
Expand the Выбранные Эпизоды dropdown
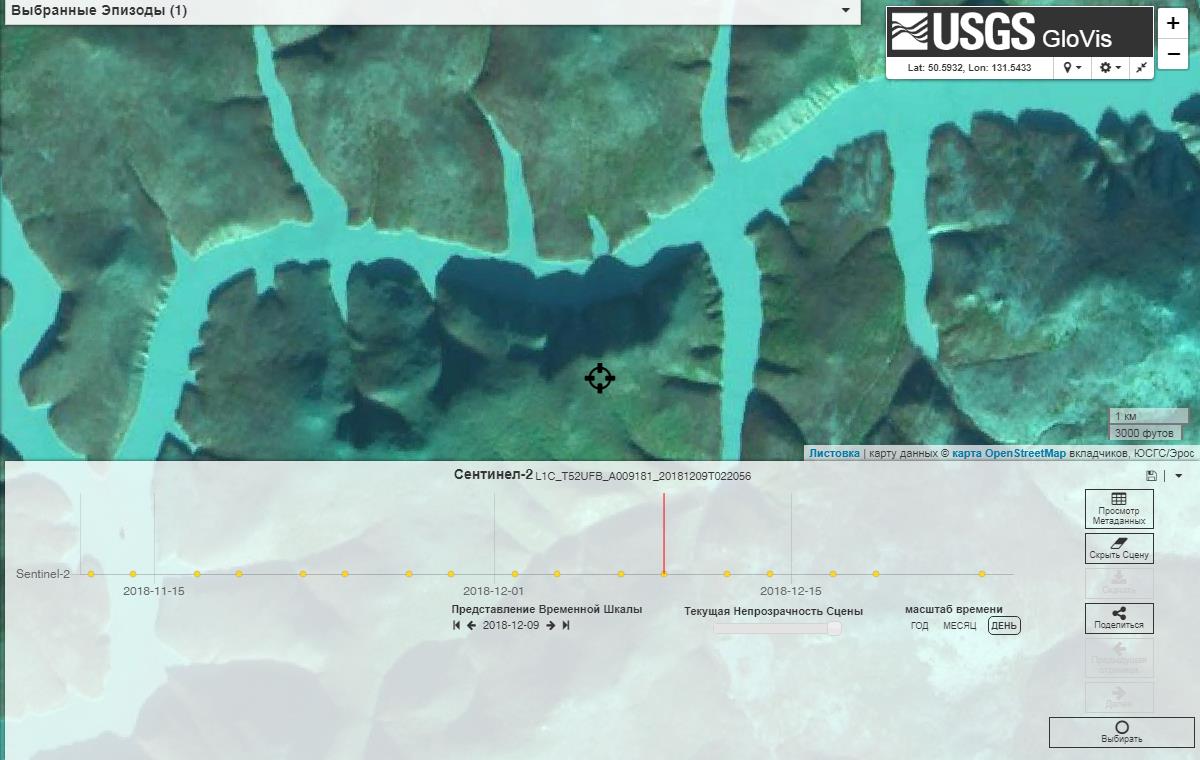[x=846, y=11]
